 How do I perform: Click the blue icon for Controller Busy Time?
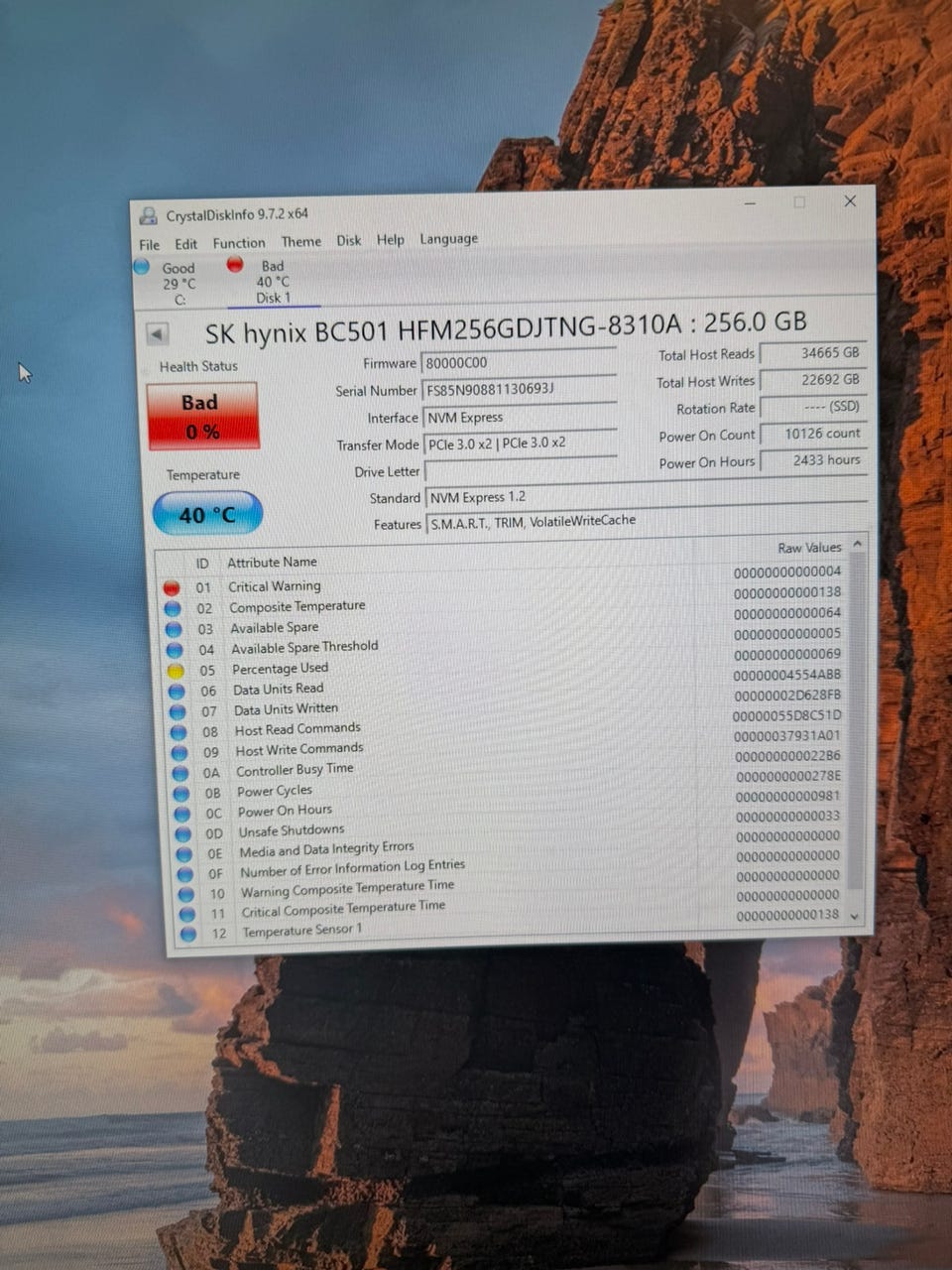[180, 773]
